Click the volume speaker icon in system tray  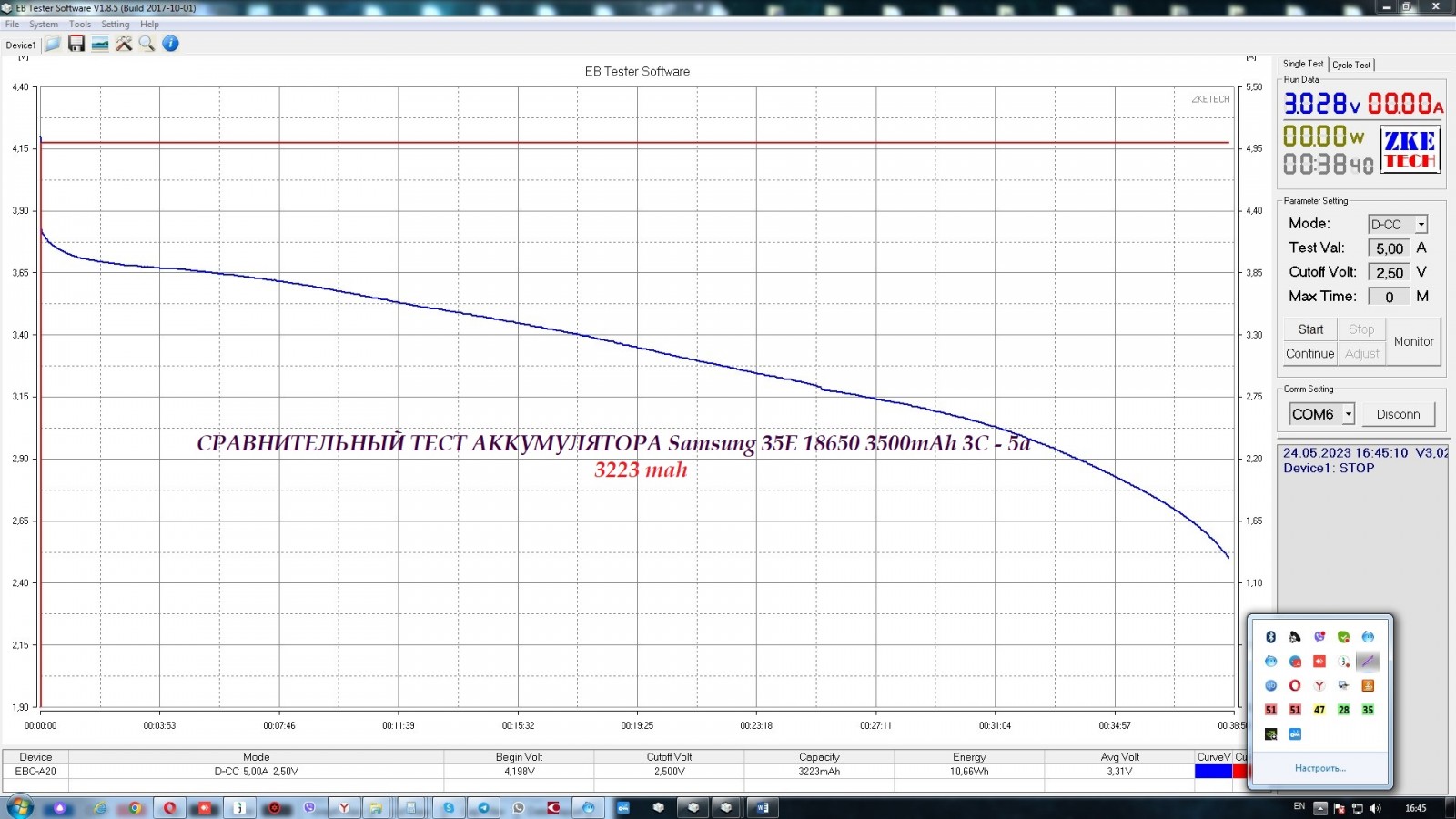[1375, 808]
